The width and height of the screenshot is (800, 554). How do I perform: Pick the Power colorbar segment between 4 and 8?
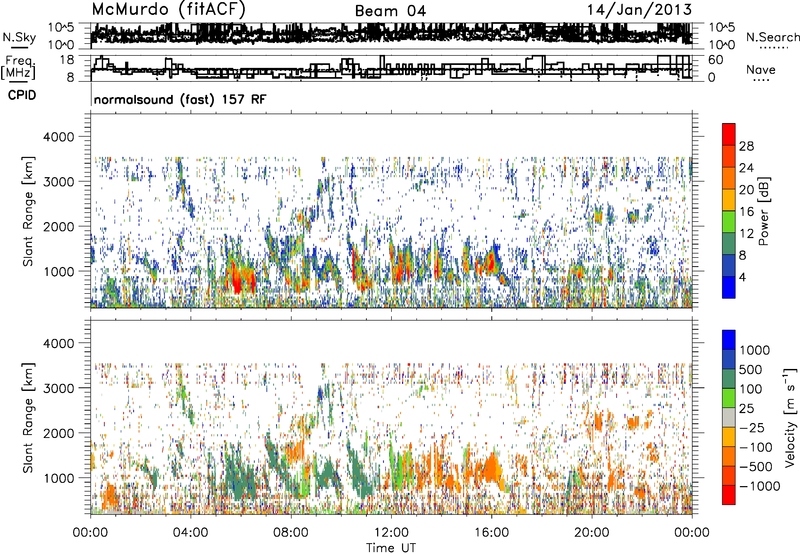(729, 265)
